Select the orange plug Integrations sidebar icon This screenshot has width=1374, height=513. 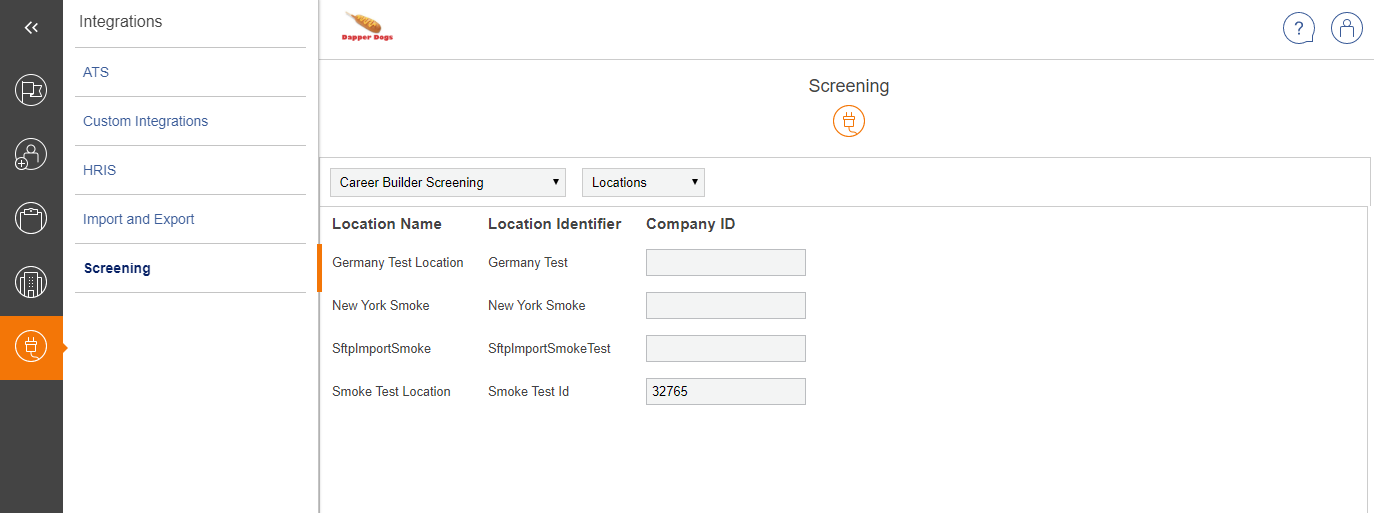[31, 347]
